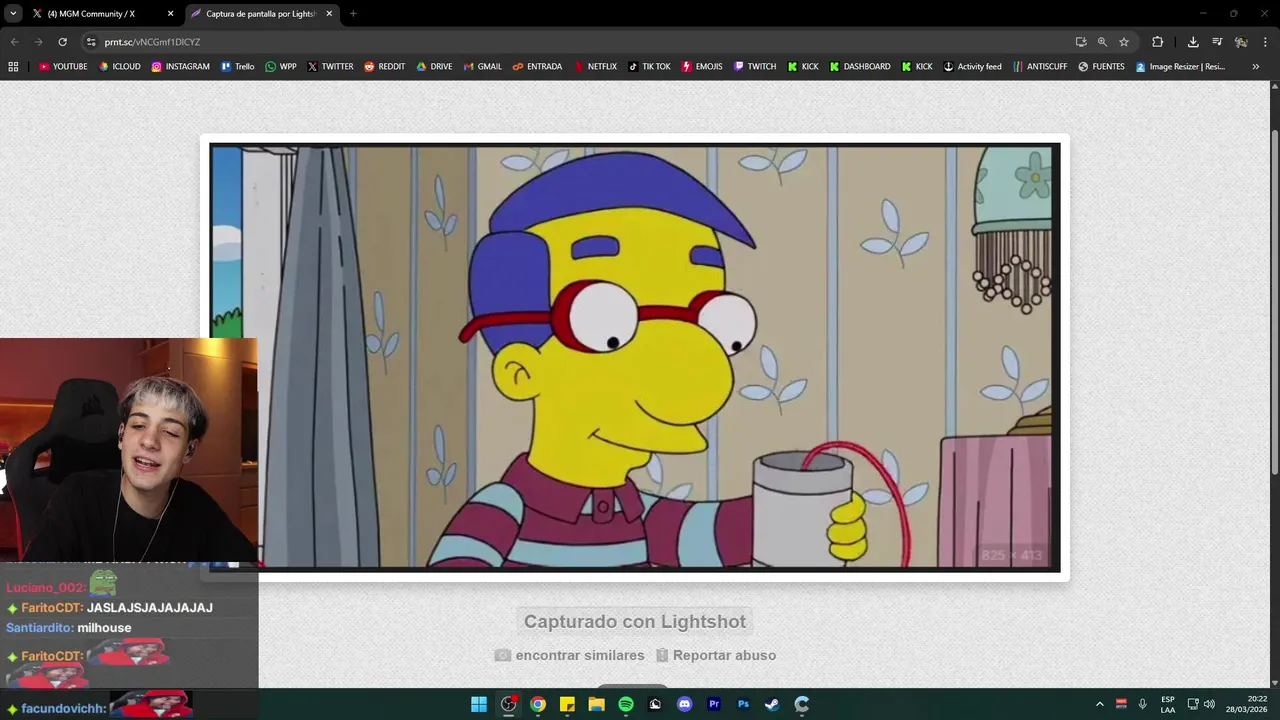Open Spotify from the taskbar
Image resolution: width=1280 pixels, height=720 pixels.
(x=626, y=704)
